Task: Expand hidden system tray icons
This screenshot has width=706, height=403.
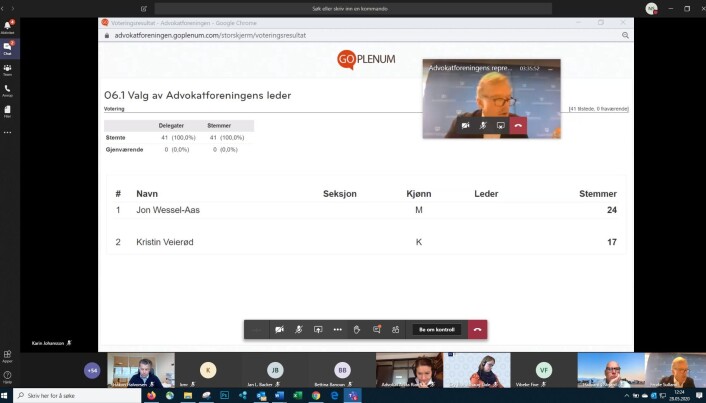Action: coord(626,396)
